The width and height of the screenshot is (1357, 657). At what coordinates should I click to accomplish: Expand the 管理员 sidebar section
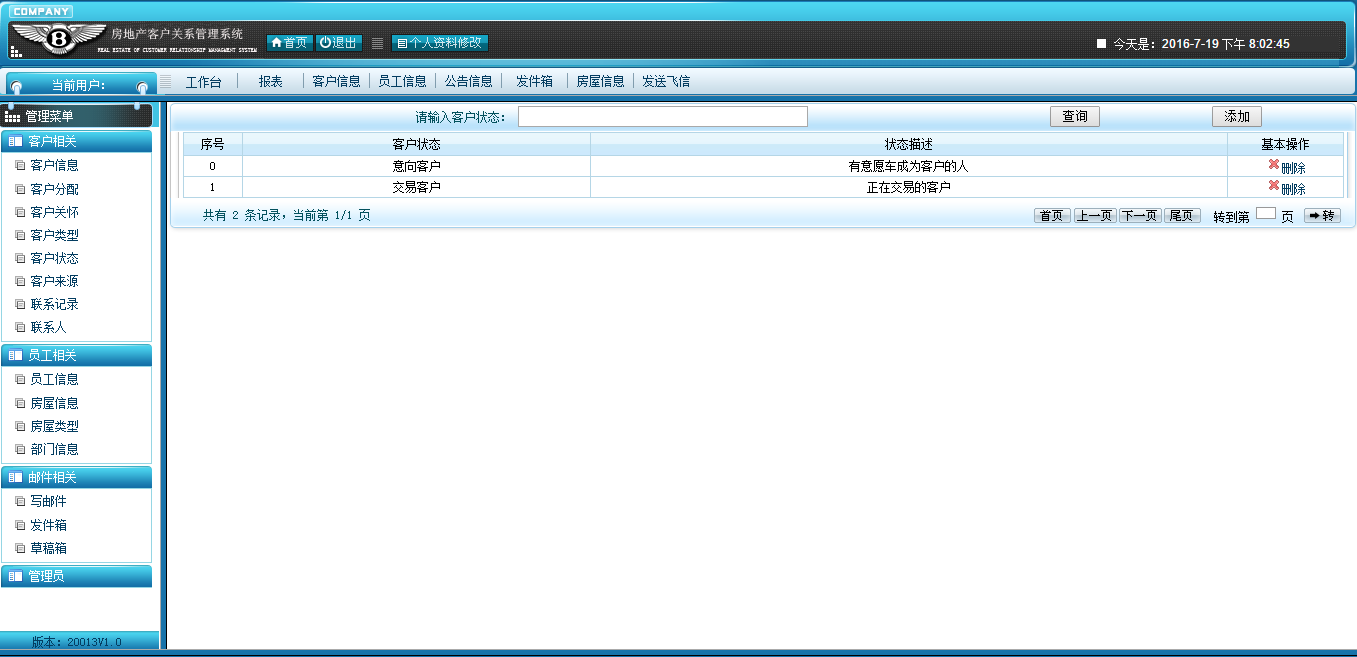point(77,577)
